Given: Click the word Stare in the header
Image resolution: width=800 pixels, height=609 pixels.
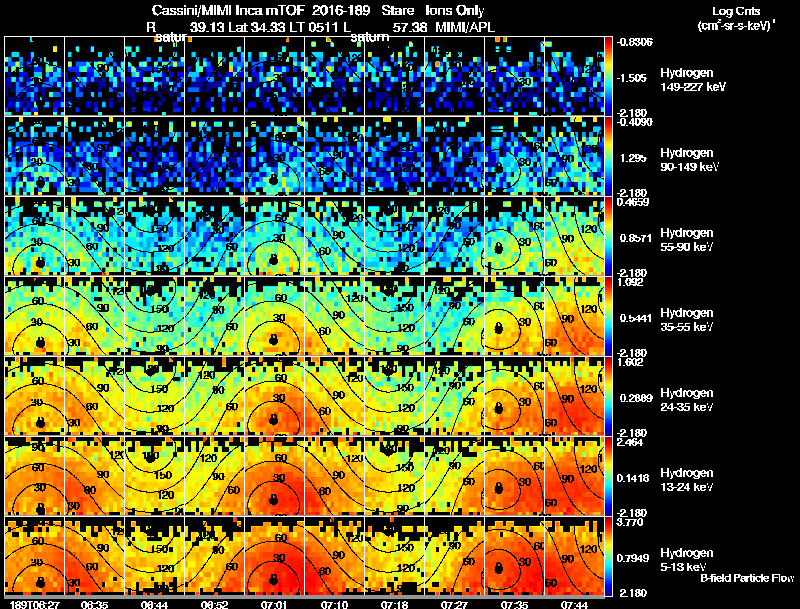Looking at the screenshot, I should (397, 10).
